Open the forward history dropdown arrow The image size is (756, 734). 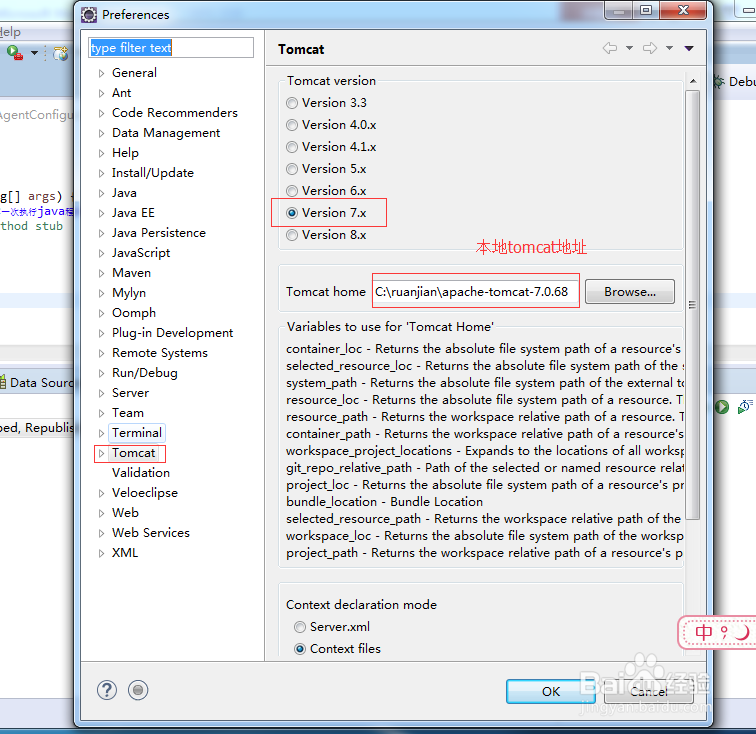pyautogui.click(x=669, y=48)
